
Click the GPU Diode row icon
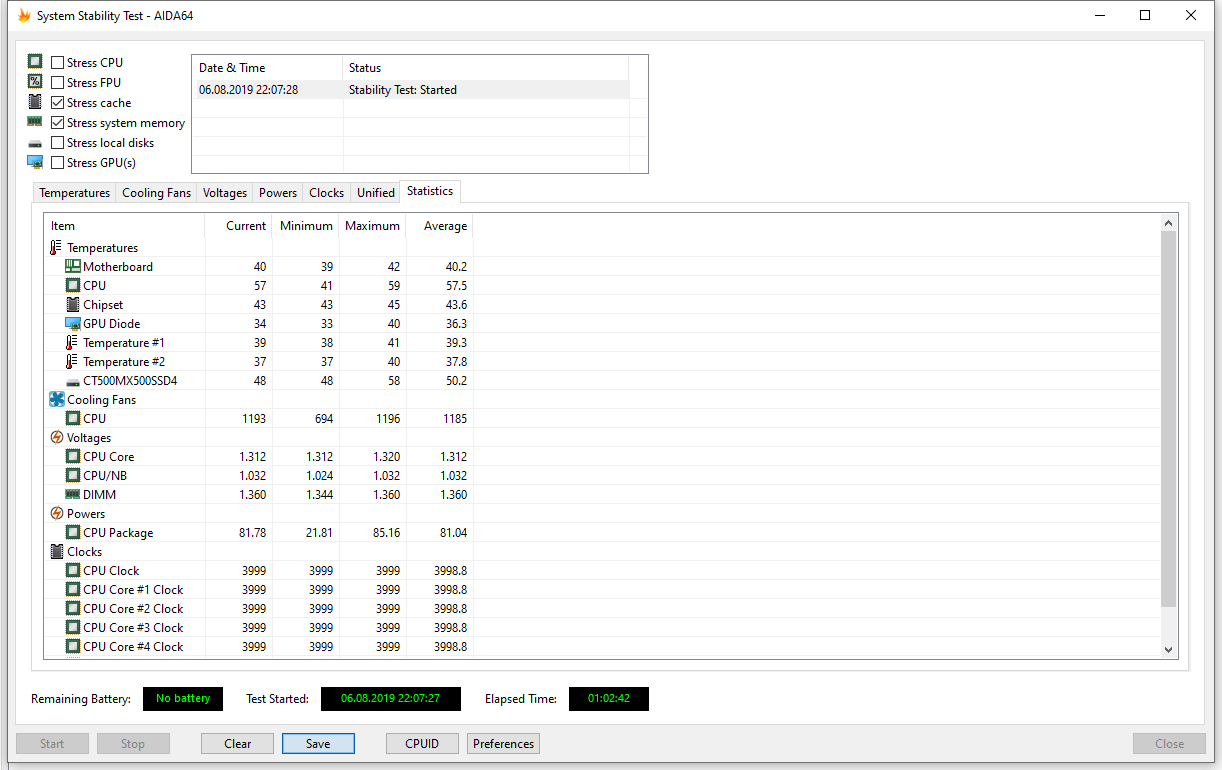coord(72,323)
